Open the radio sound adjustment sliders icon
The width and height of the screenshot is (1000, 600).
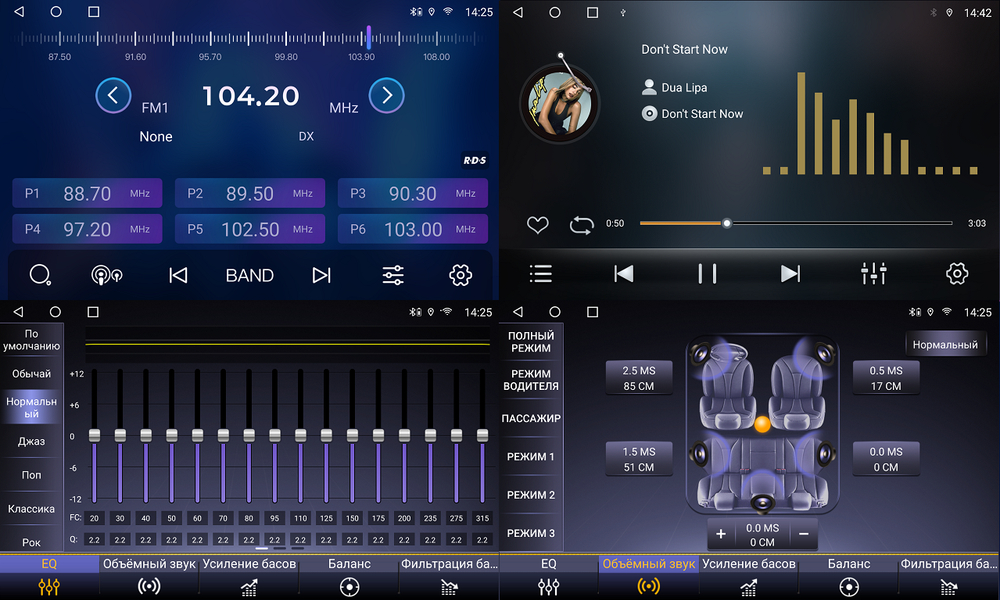392,274
